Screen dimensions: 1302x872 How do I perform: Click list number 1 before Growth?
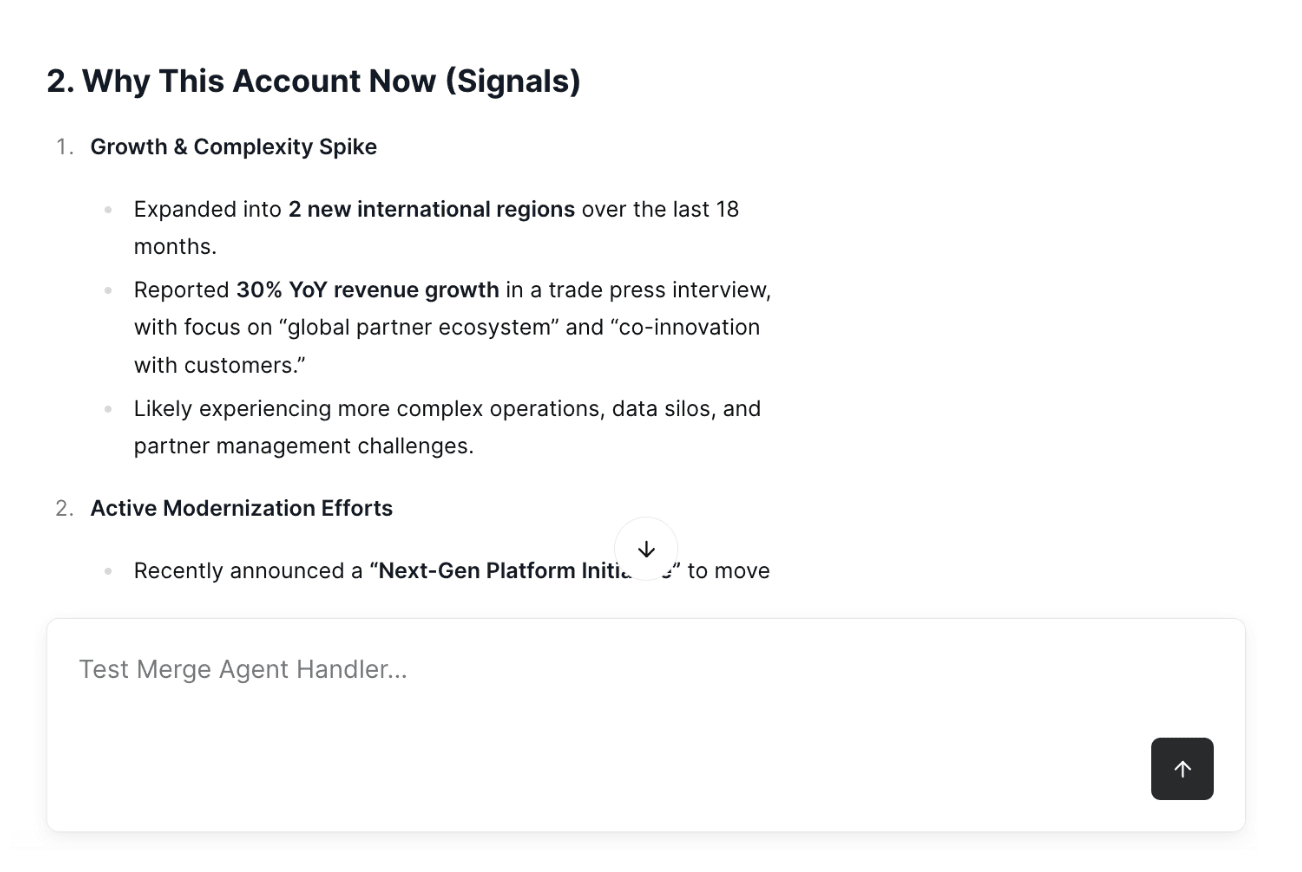click(63, 147)
